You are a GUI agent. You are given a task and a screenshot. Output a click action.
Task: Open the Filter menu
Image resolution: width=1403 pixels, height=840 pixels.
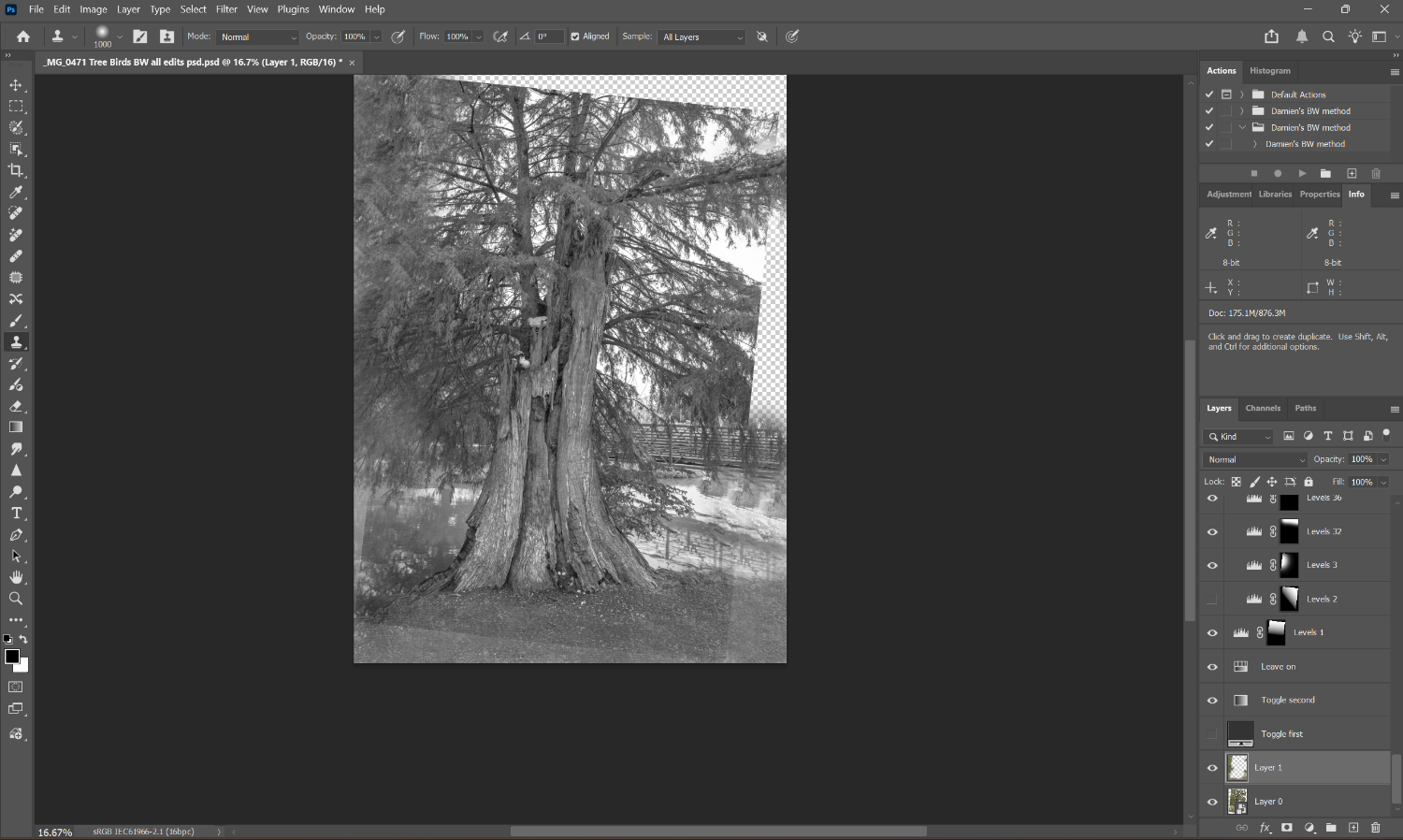pos(226,9)
